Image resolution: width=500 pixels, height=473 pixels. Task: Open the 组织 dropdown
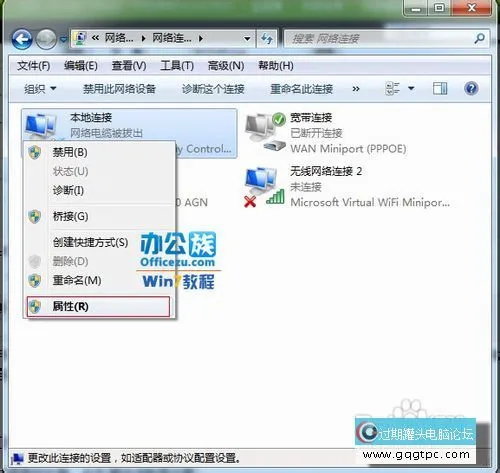click(x=40, y=89)
